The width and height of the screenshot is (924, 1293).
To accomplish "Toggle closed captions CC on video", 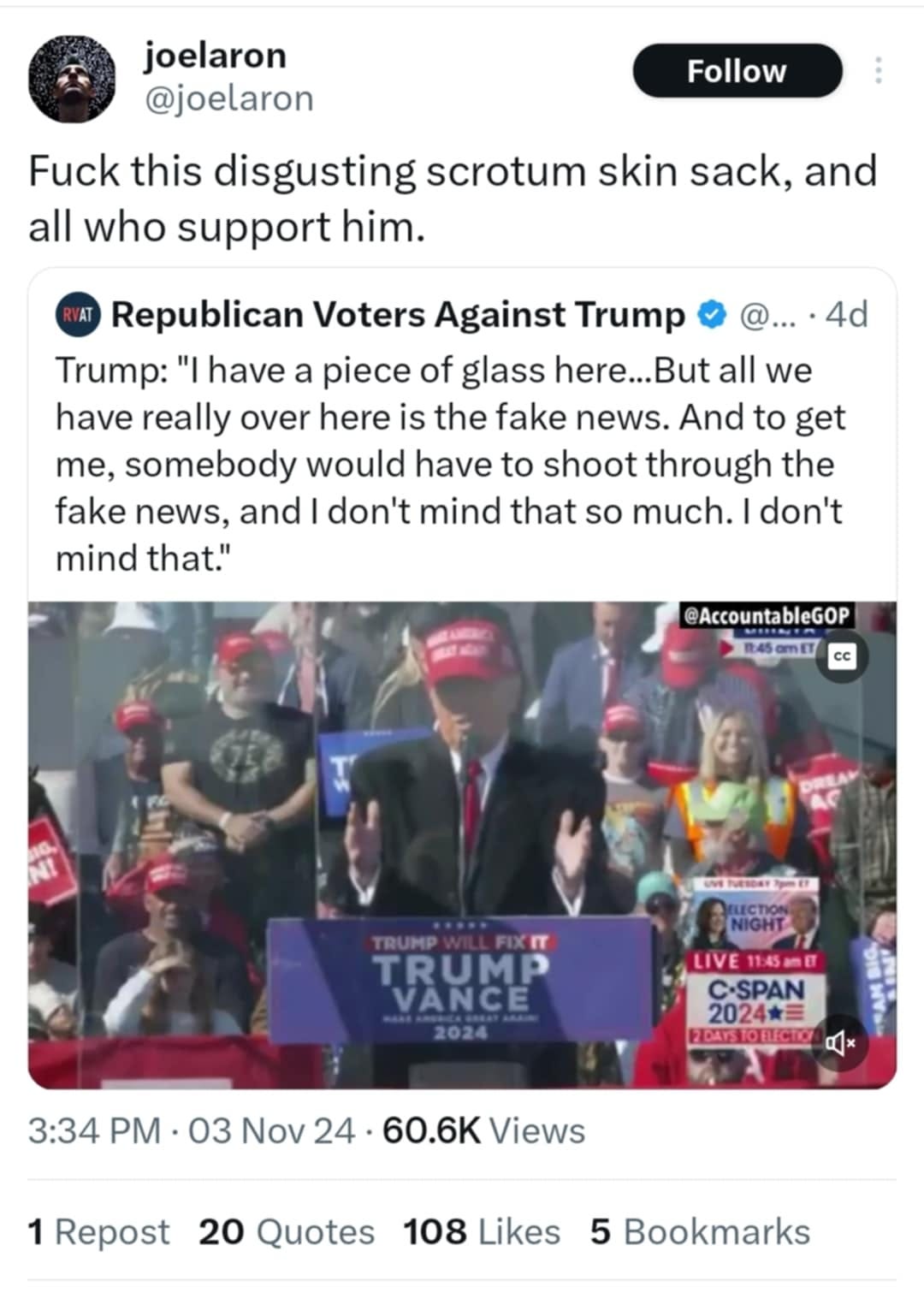I will pyautogui.click(x=842, y=656).
